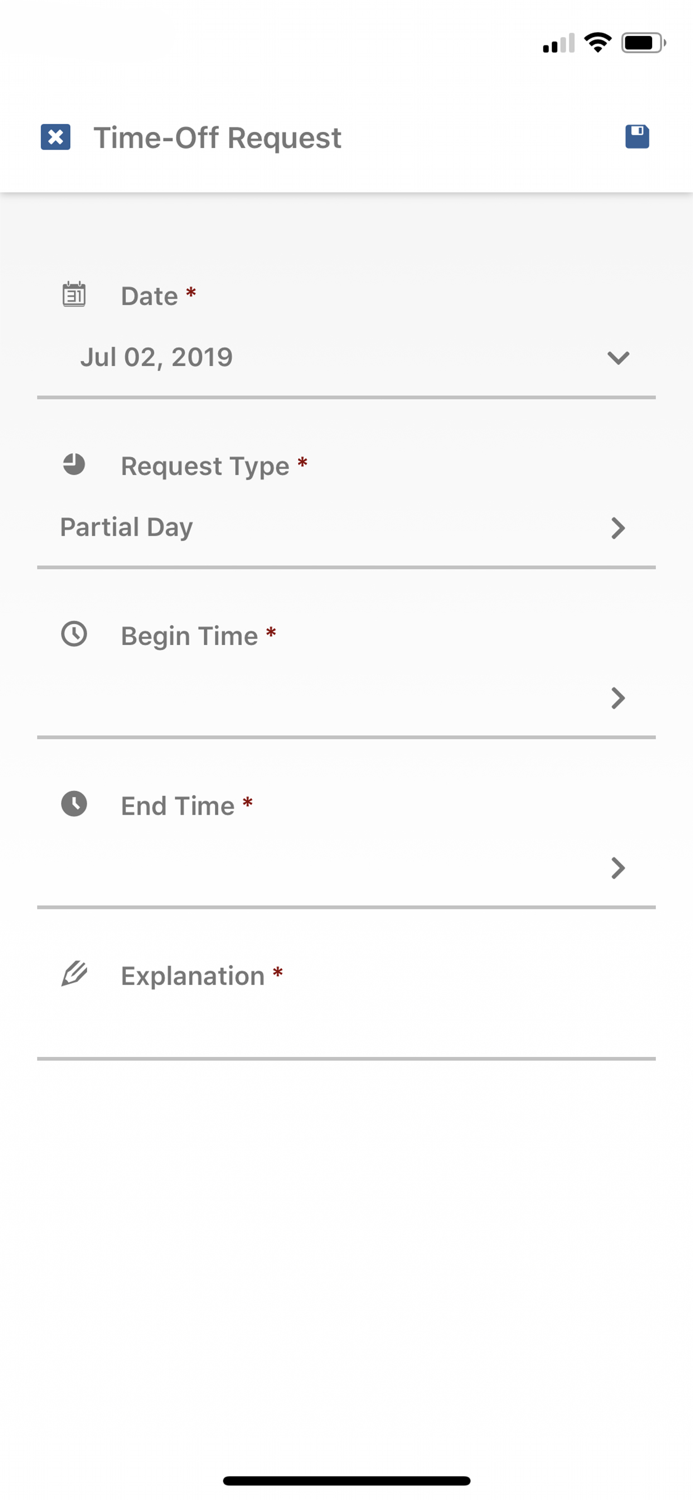Click the pen icon next to Explanation
This screenshot has height=1500, width=693.
tap(73, 974)
